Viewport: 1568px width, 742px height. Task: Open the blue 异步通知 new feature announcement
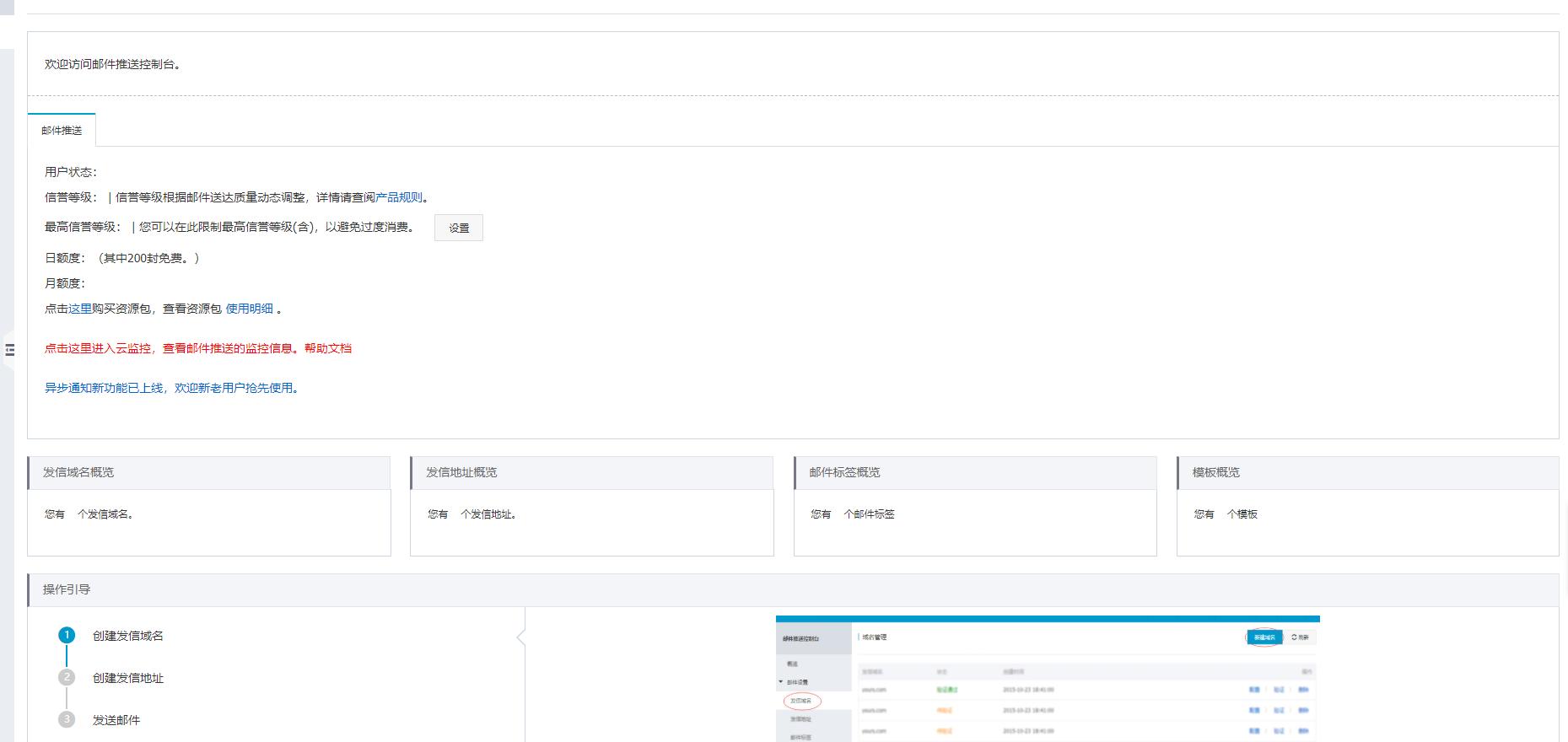pyautogui.click(x=171, y=388)
